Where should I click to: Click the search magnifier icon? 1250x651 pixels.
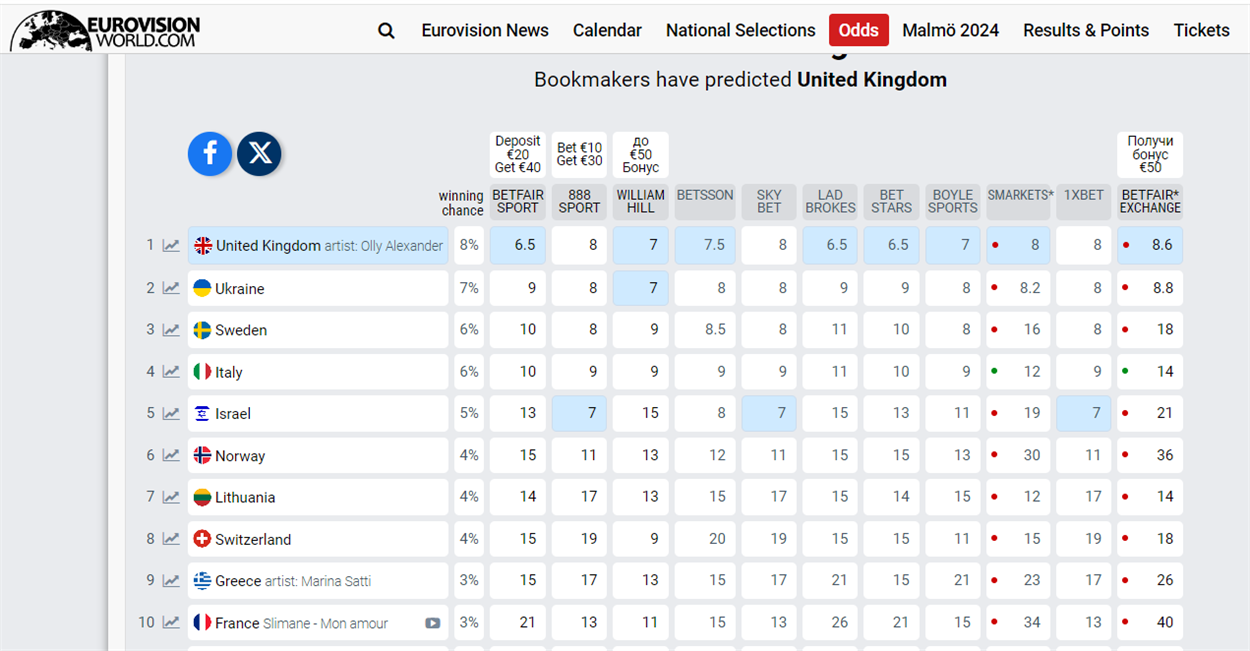click(386, 30)
